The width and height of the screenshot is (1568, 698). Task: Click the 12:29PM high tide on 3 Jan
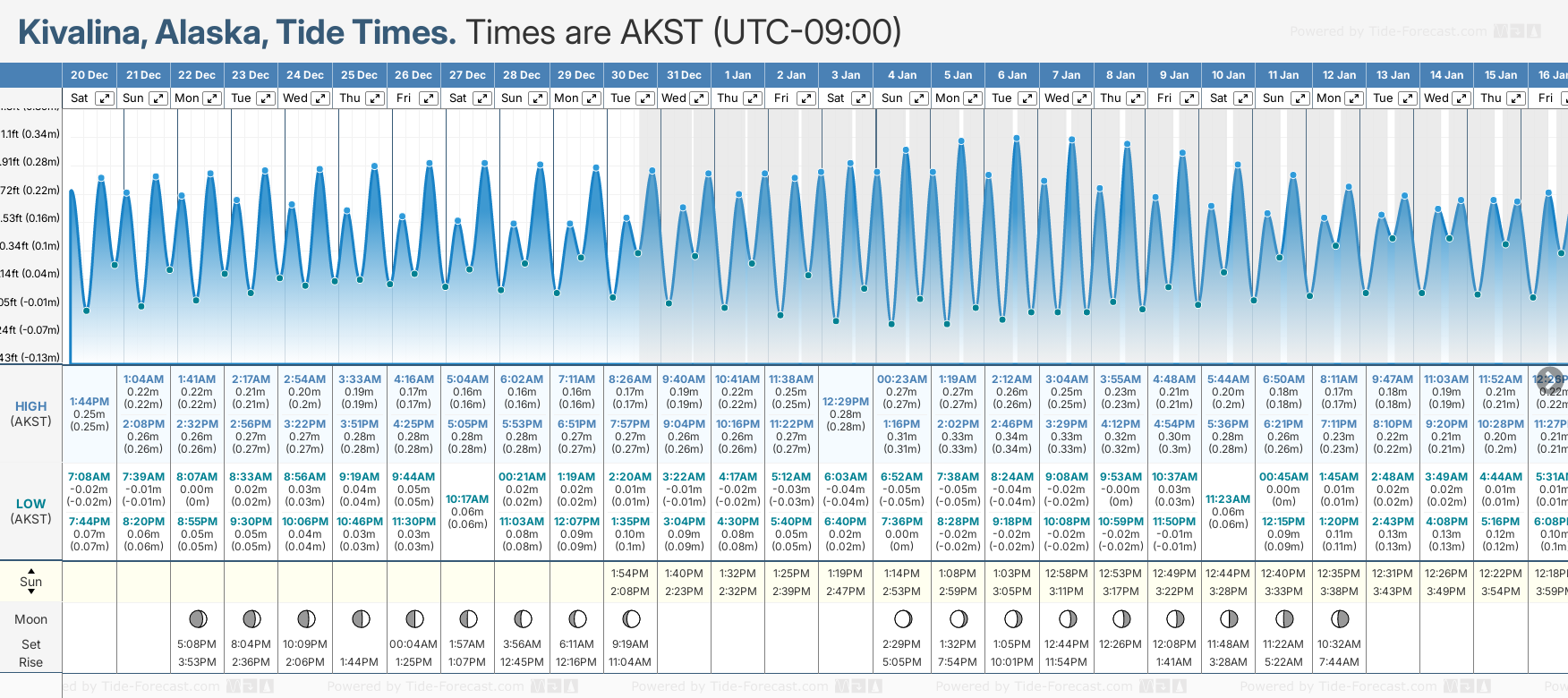point(846,402)
